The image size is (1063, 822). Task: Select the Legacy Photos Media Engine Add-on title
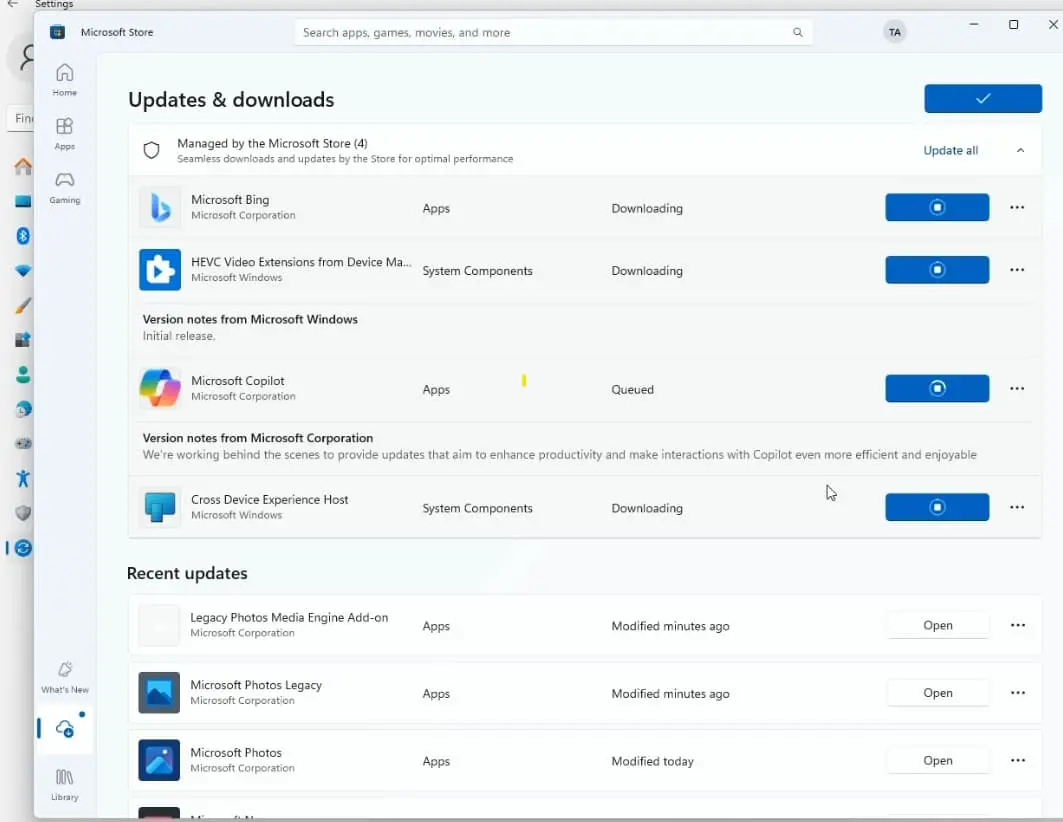289,617
